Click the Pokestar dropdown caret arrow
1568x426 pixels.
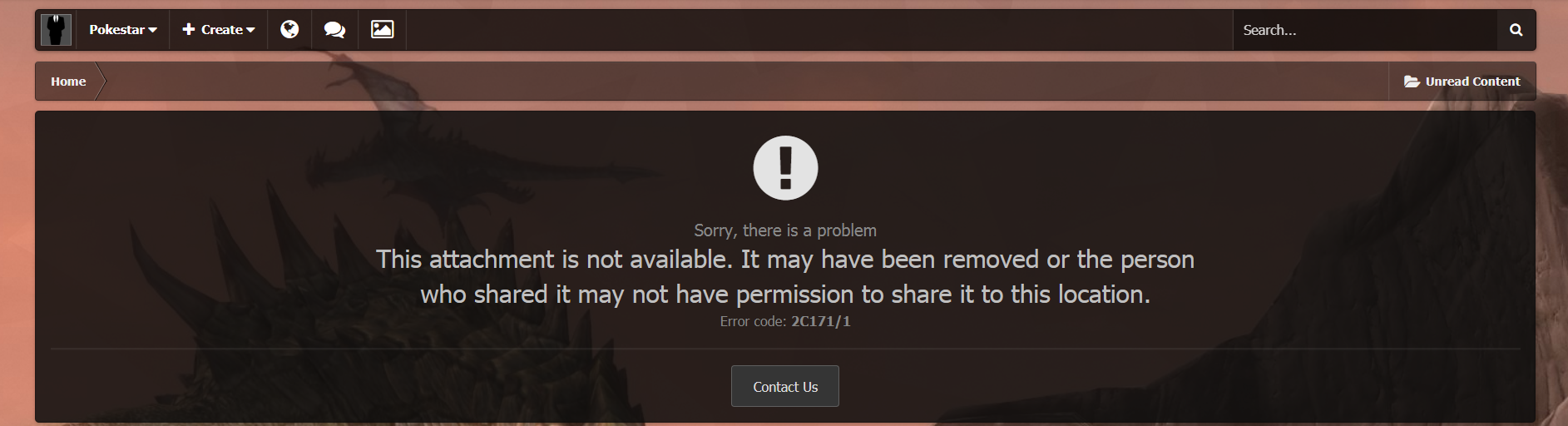point(153,30)
